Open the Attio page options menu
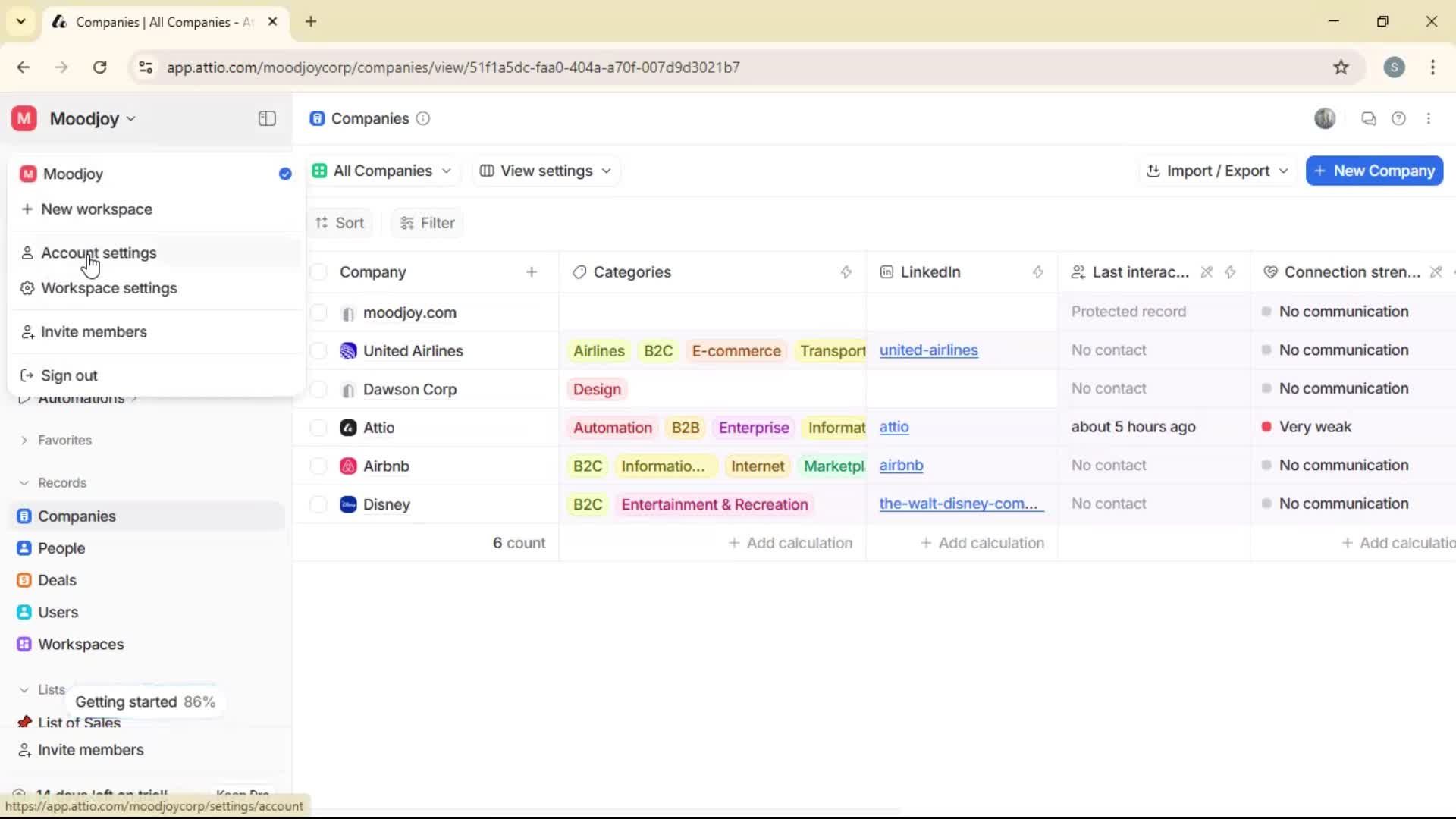Screen dimensions: 1456x819 coord(1429,118)
